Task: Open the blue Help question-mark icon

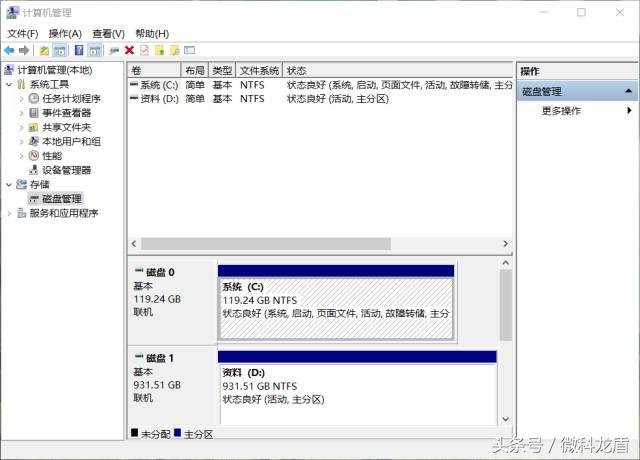Action: coord(79,50)
